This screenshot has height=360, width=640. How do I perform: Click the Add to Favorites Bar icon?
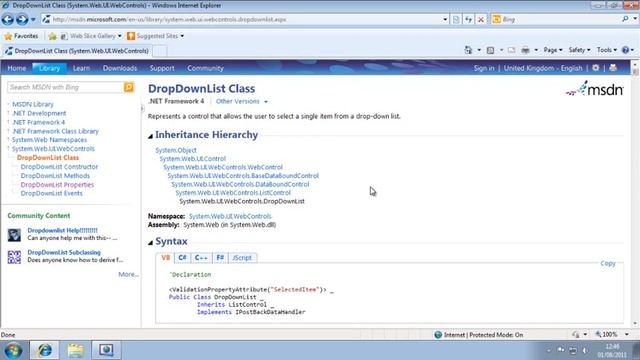[52, 36]
